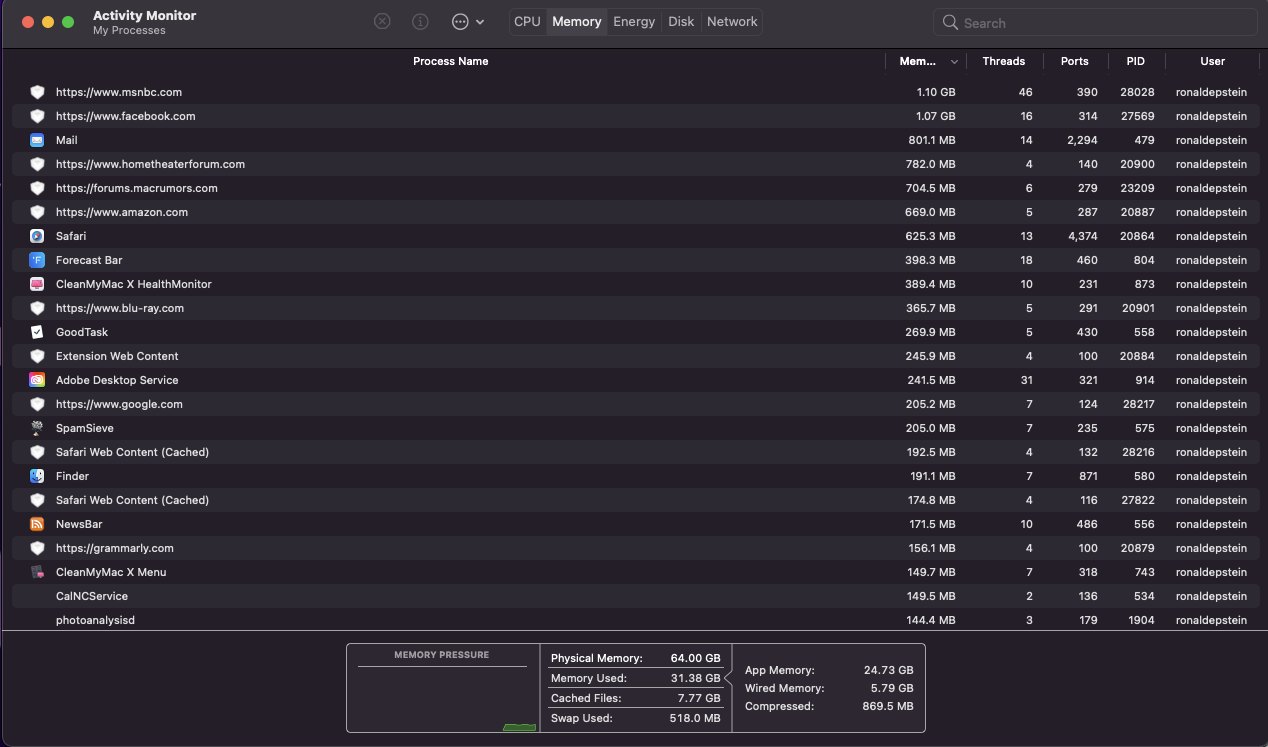The height and width of the screenshot is (747, 1268).
Task: Open the ellipsis actions menu
Action: pyautogui.click(x=467, y=21)
